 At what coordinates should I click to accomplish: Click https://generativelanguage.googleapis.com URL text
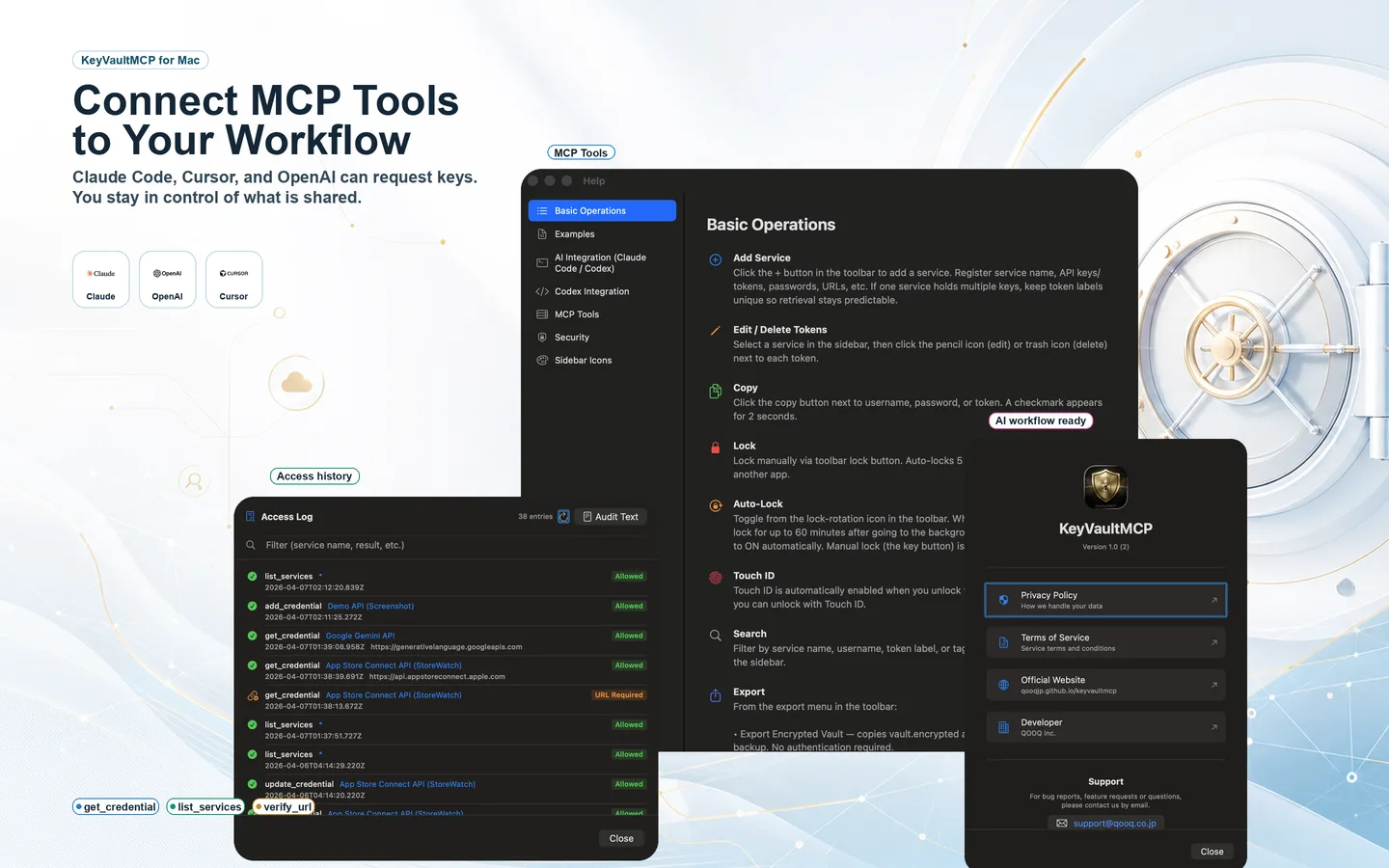tap(447, 647)
